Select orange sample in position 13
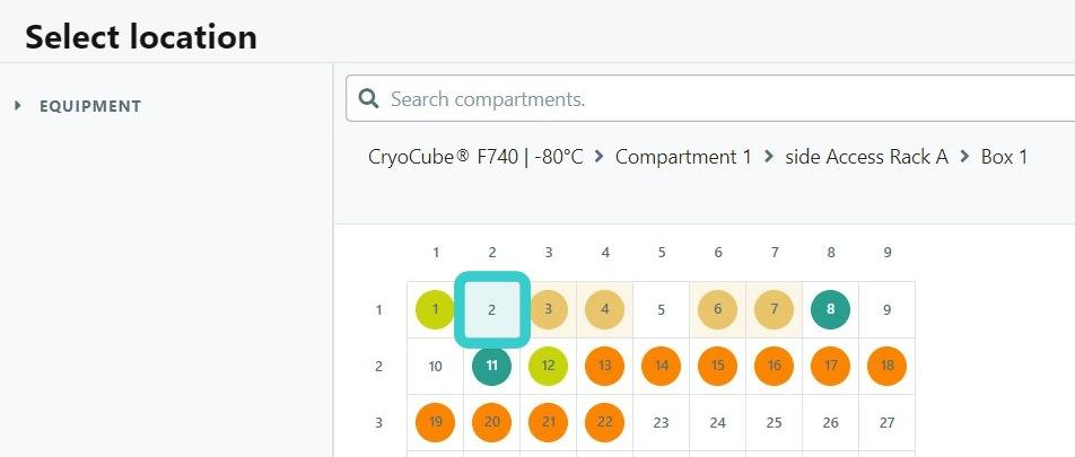 (605, 366)
